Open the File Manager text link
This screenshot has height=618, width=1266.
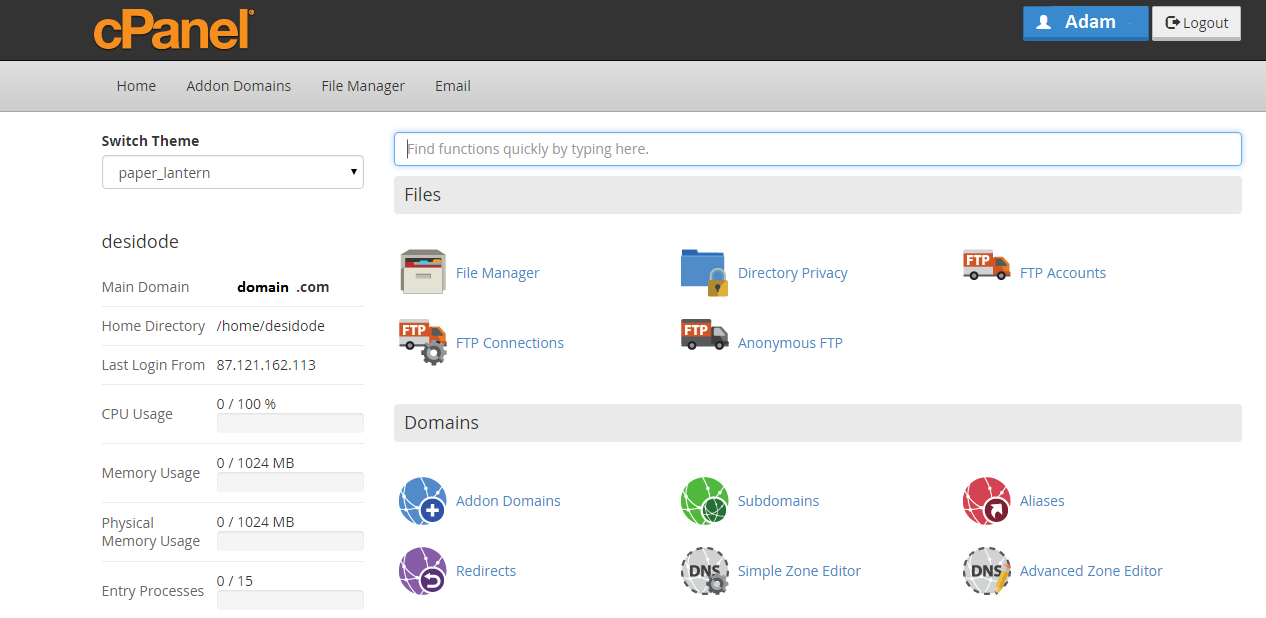tap(498, 273)
